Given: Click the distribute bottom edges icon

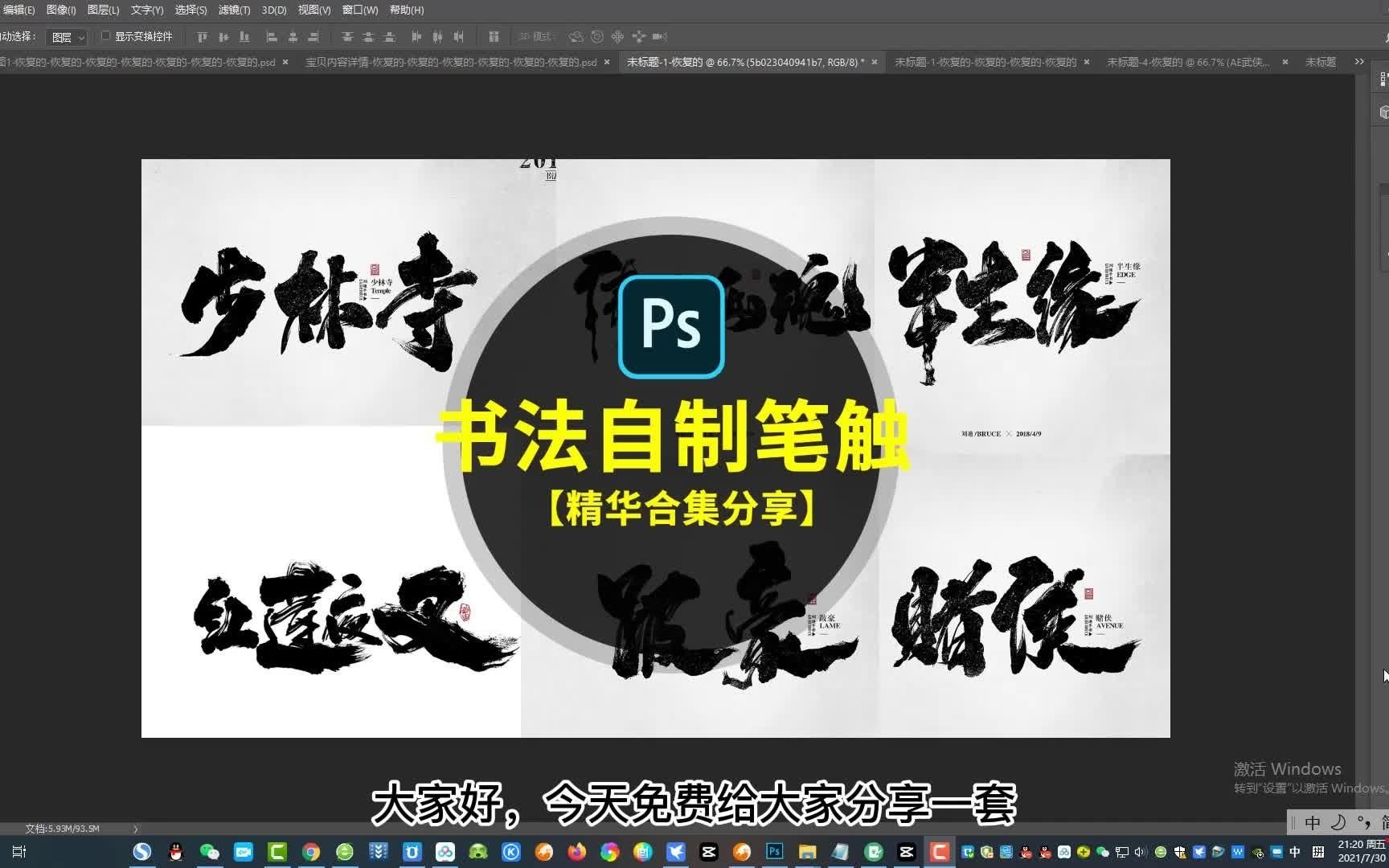Looking at the screenshot, I should coord(389,36).
